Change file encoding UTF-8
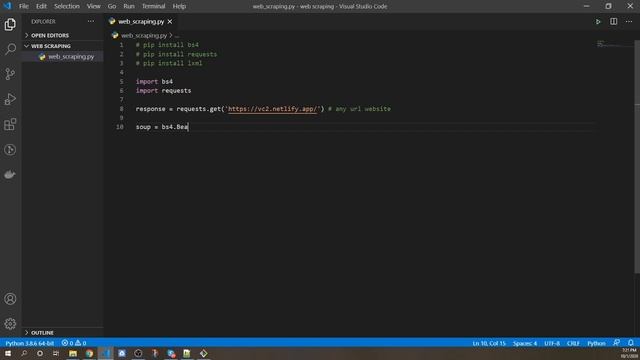Screen dimensions: 640x360 click(552, 343)
